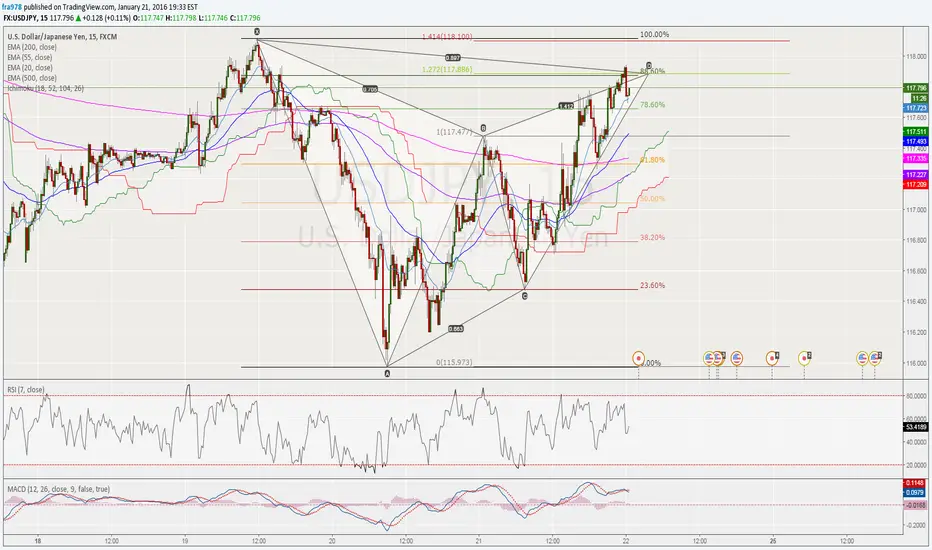This screenshot has height=550, width=932.
Task: Click the C:117.796 close value in header
Action: (x=245, y=18)
